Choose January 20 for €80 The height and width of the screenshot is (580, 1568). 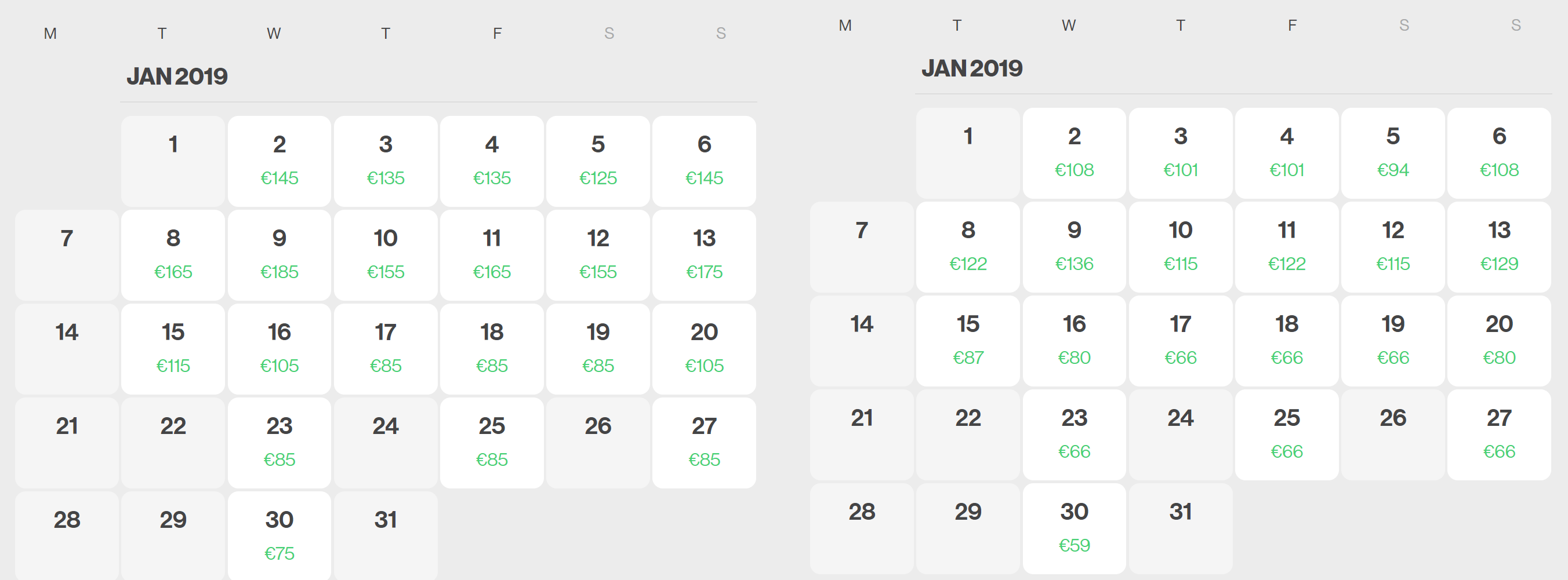click(x=1498, y=341)
